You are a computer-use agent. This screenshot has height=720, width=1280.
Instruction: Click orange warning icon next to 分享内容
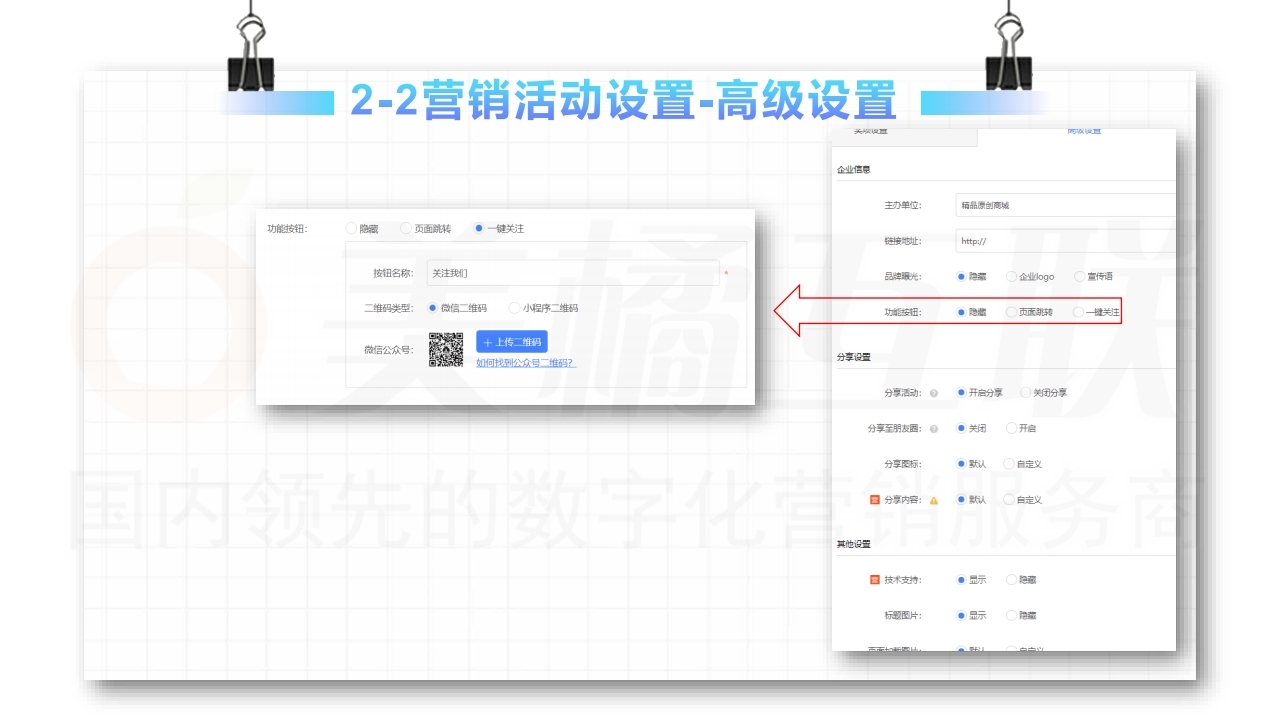(x=934, y=500)
